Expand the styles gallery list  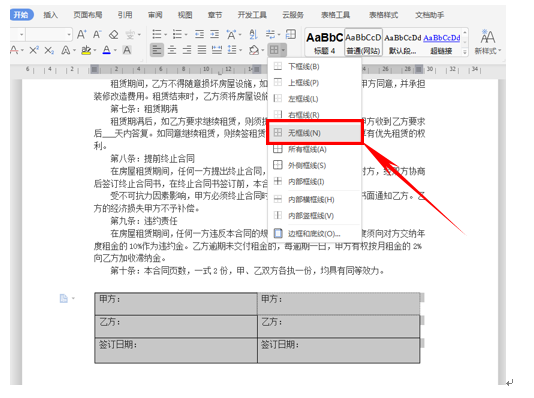coord(465,52)
